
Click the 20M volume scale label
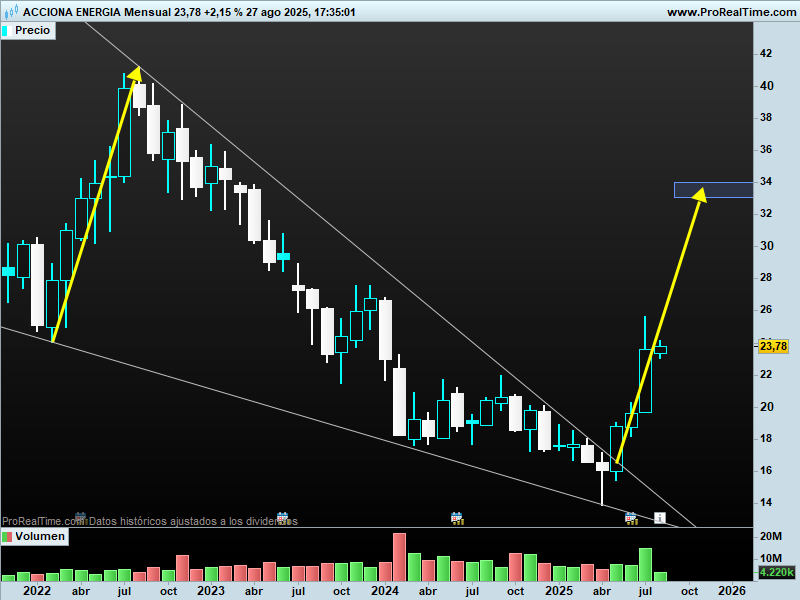[x=771, y=536]
